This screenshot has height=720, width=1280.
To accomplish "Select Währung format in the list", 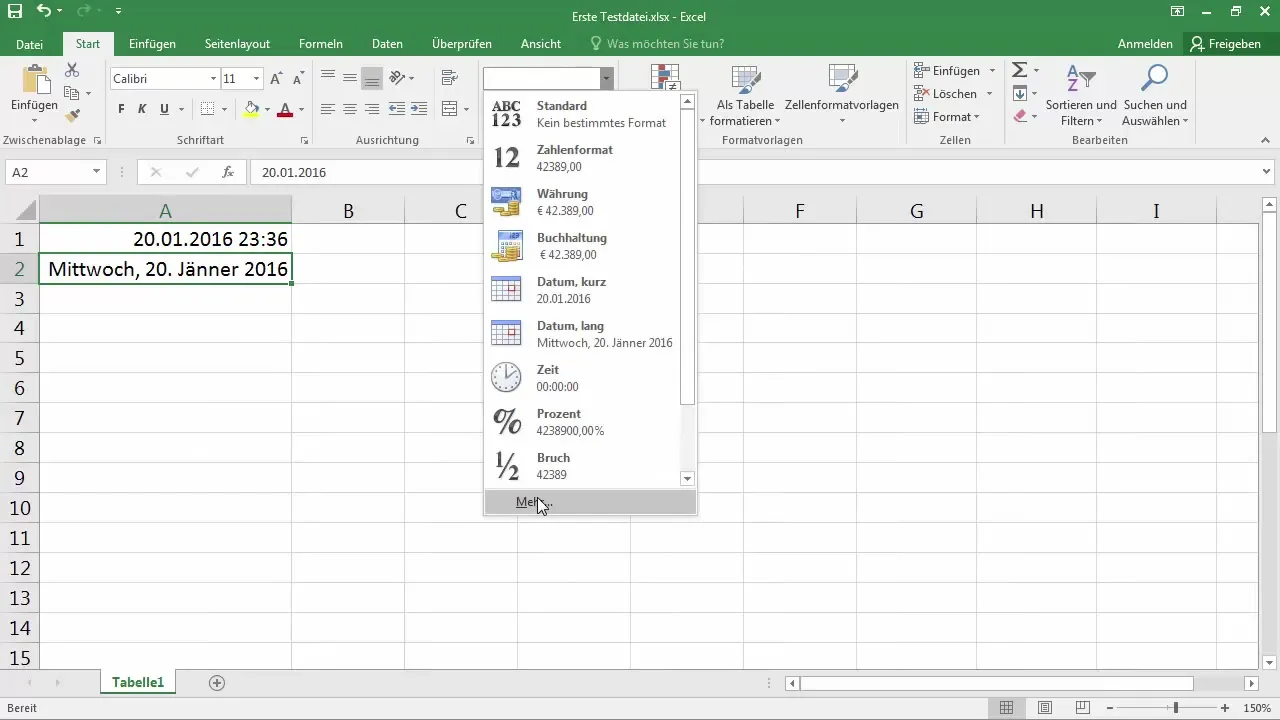I will (582, 202).
